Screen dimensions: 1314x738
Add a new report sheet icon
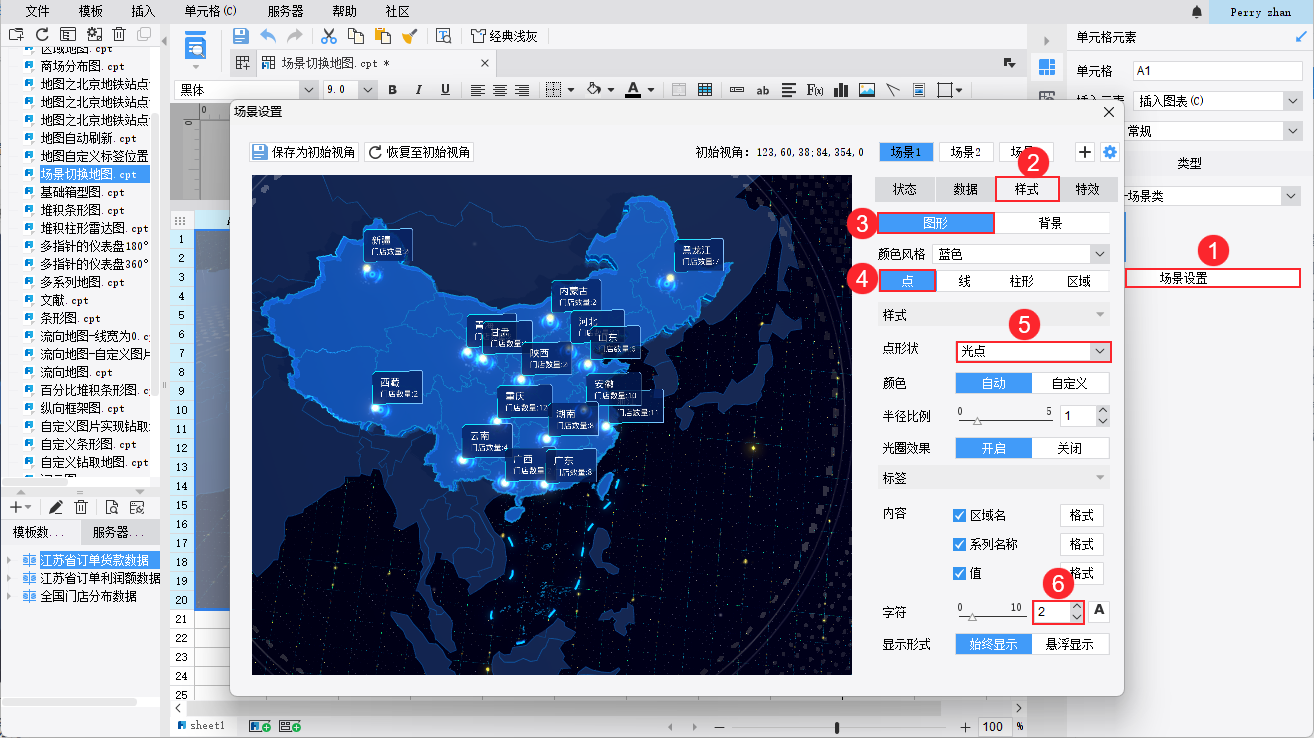(261, 726)
